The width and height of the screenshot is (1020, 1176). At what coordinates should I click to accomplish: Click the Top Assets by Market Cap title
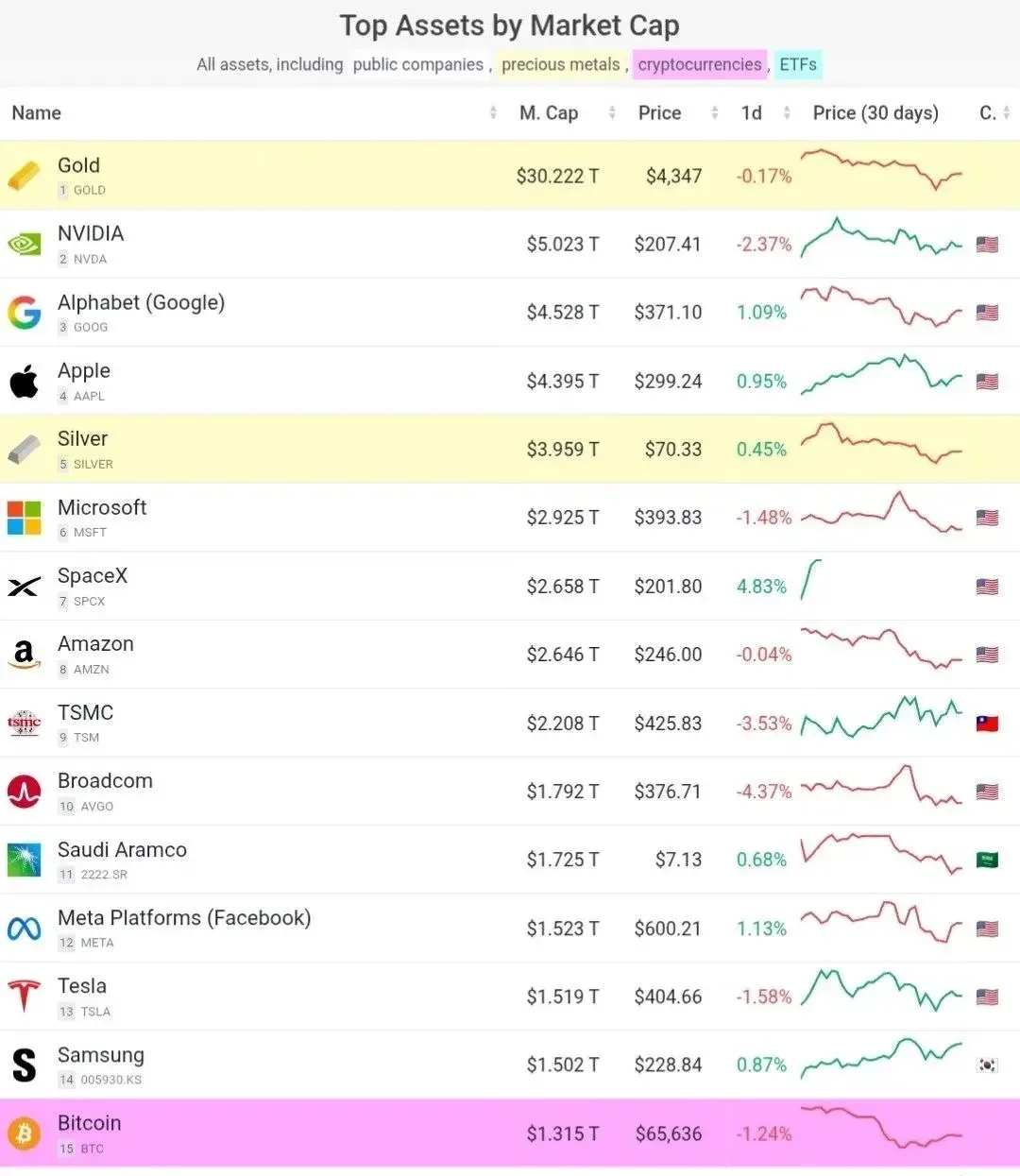pyautogui.click(x=509, y=26)
